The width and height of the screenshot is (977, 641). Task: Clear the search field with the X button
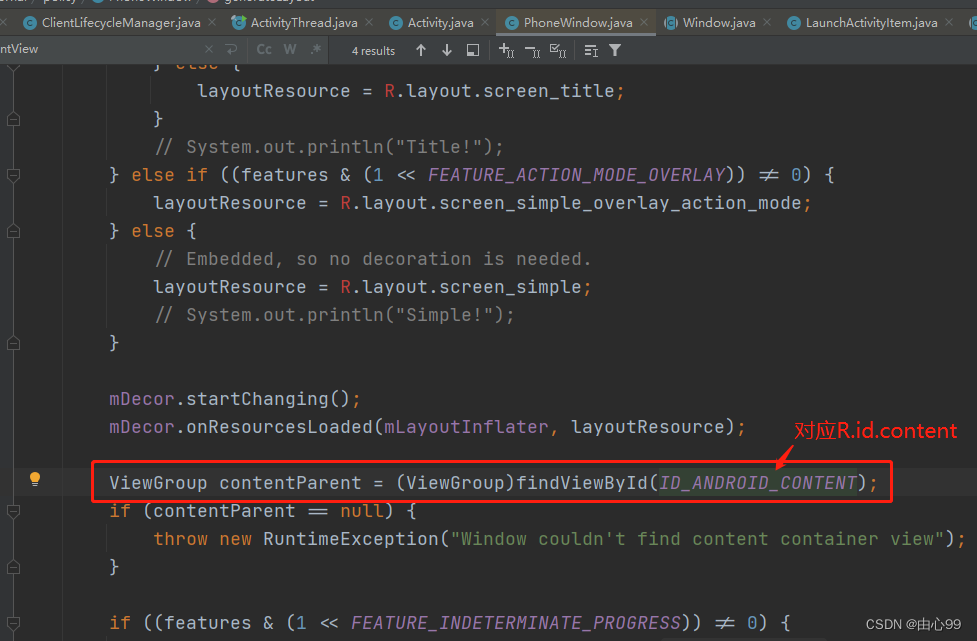(208, 48)
